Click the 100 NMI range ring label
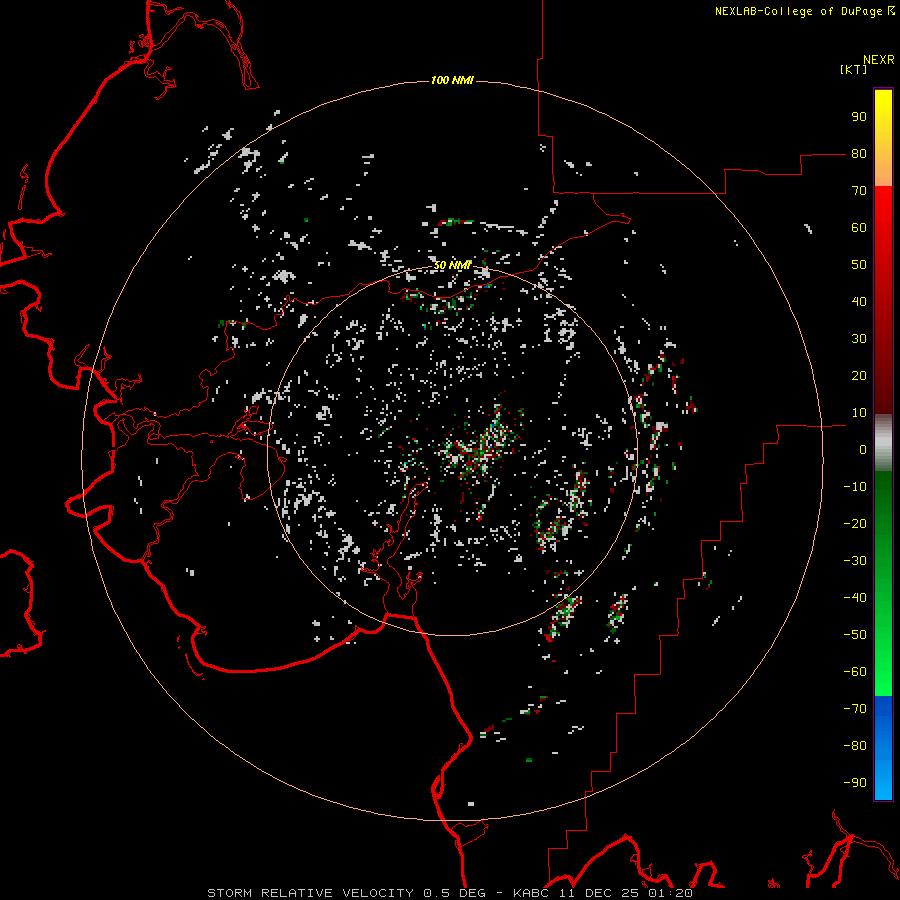This screenshot has width=900, height=900. click(452, 80)
